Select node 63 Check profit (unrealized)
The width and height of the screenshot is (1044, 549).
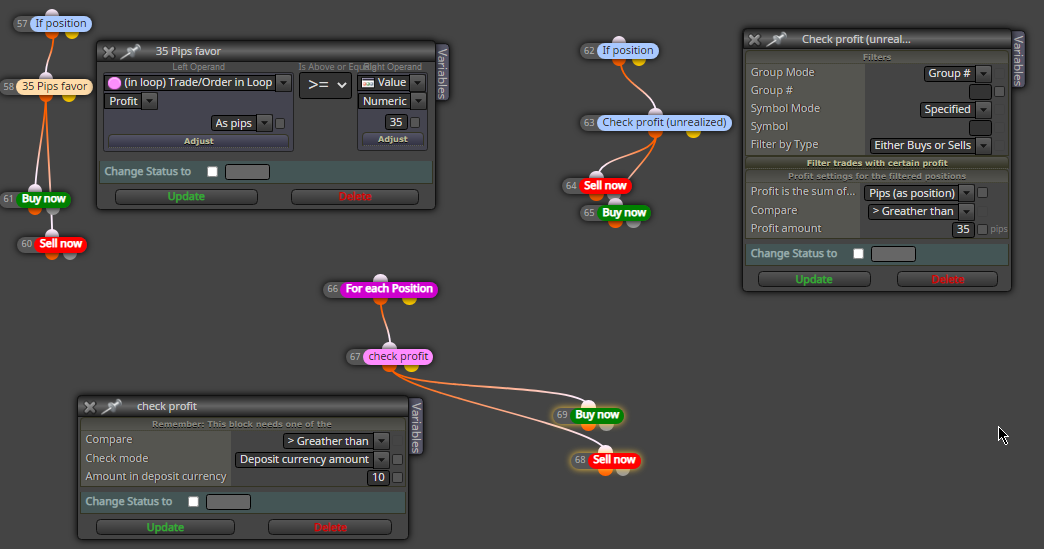[664, 122]
